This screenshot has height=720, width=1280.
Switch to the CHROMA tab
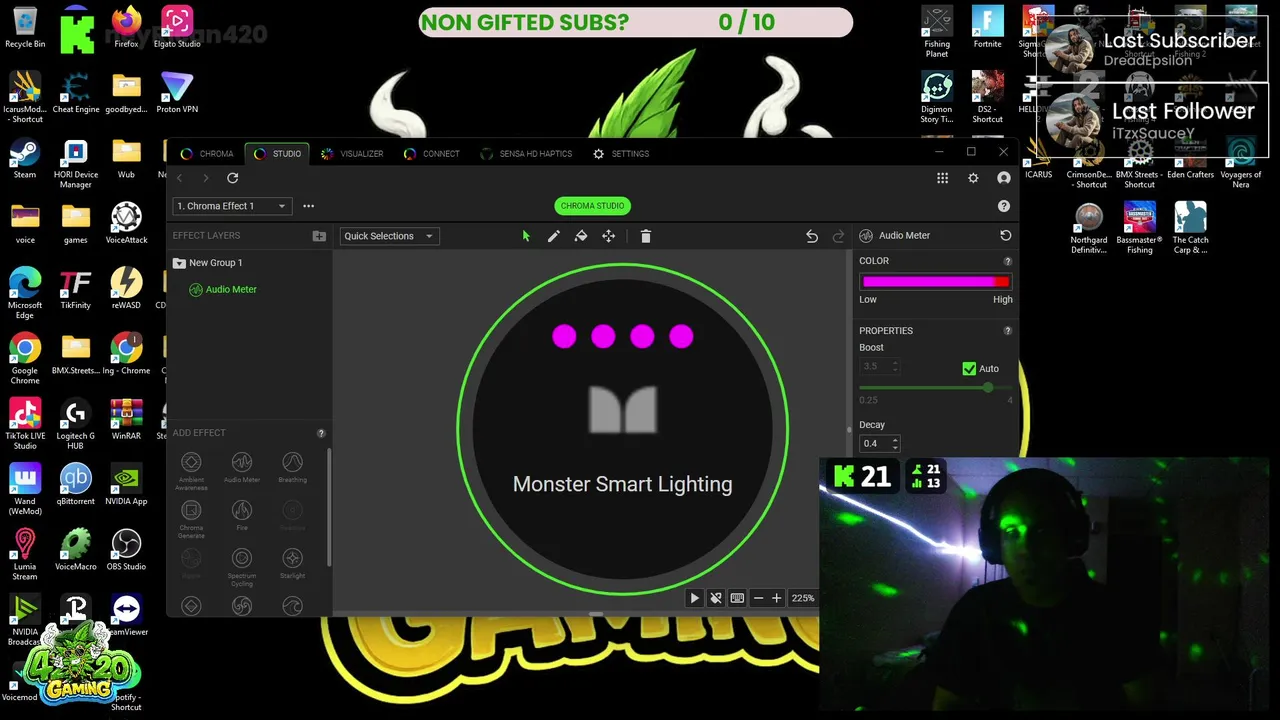click(x=207, y=154)
